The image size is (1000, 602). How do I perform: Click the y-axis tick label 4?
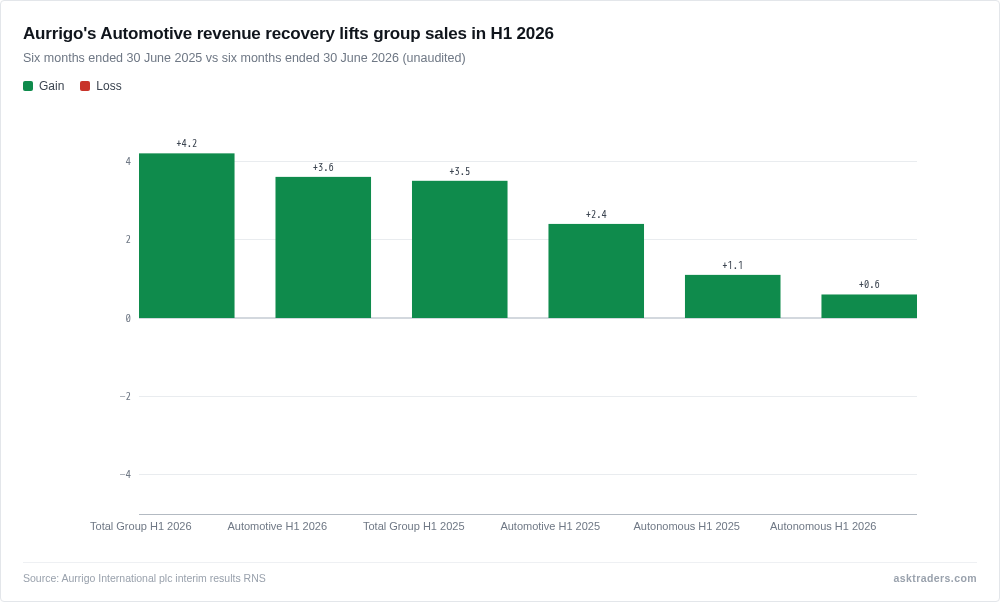click(128, 161)
